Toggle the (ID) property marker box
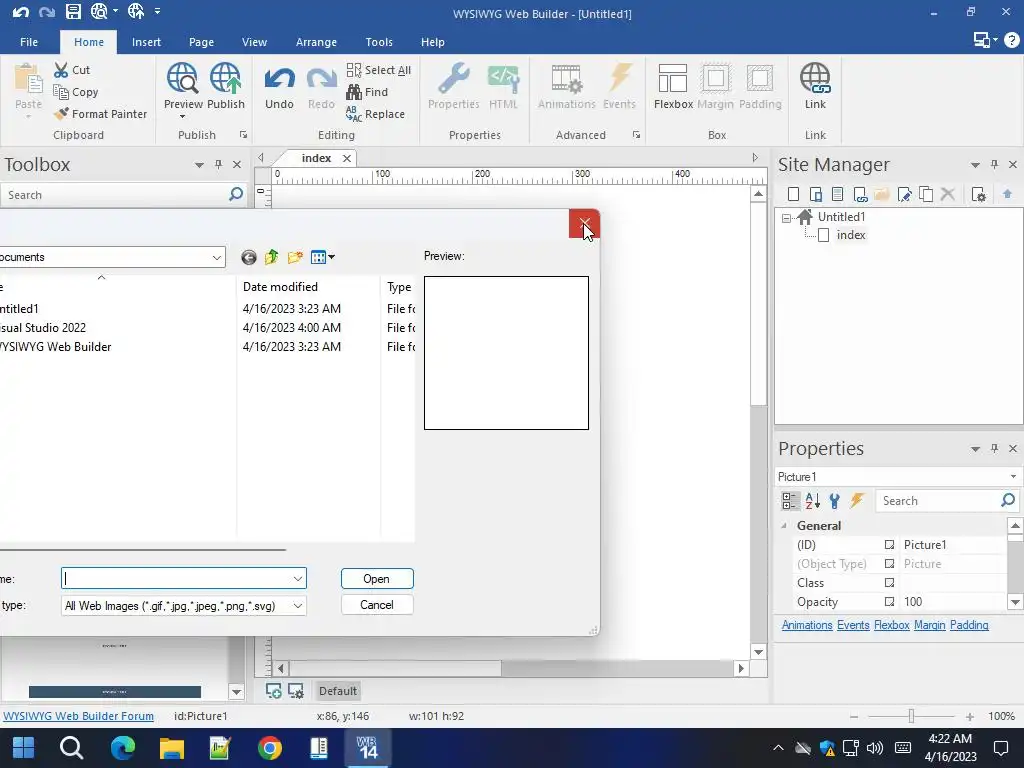The width and height of the screenshot is (1024, 768). 889,545
